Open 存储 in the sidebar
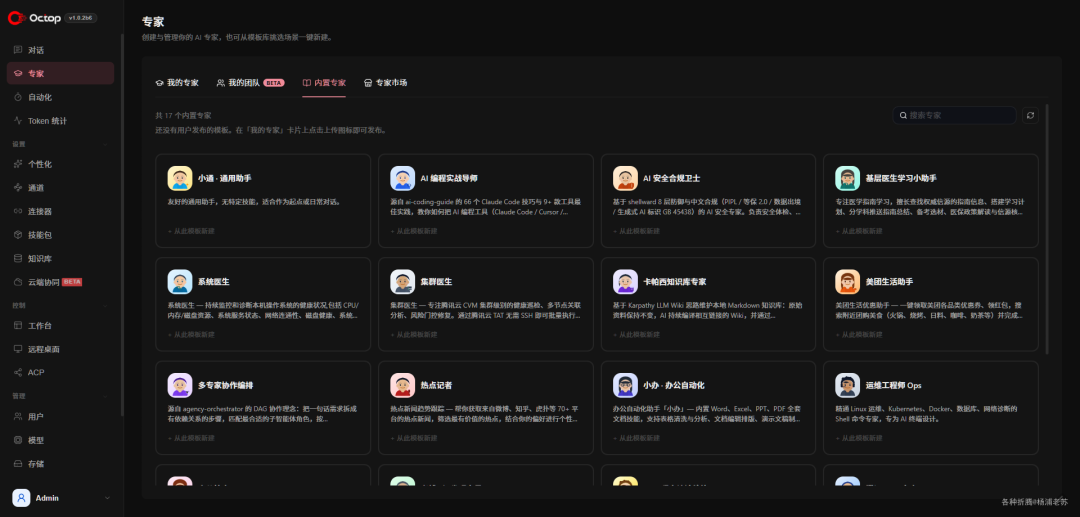 (60, 463)
